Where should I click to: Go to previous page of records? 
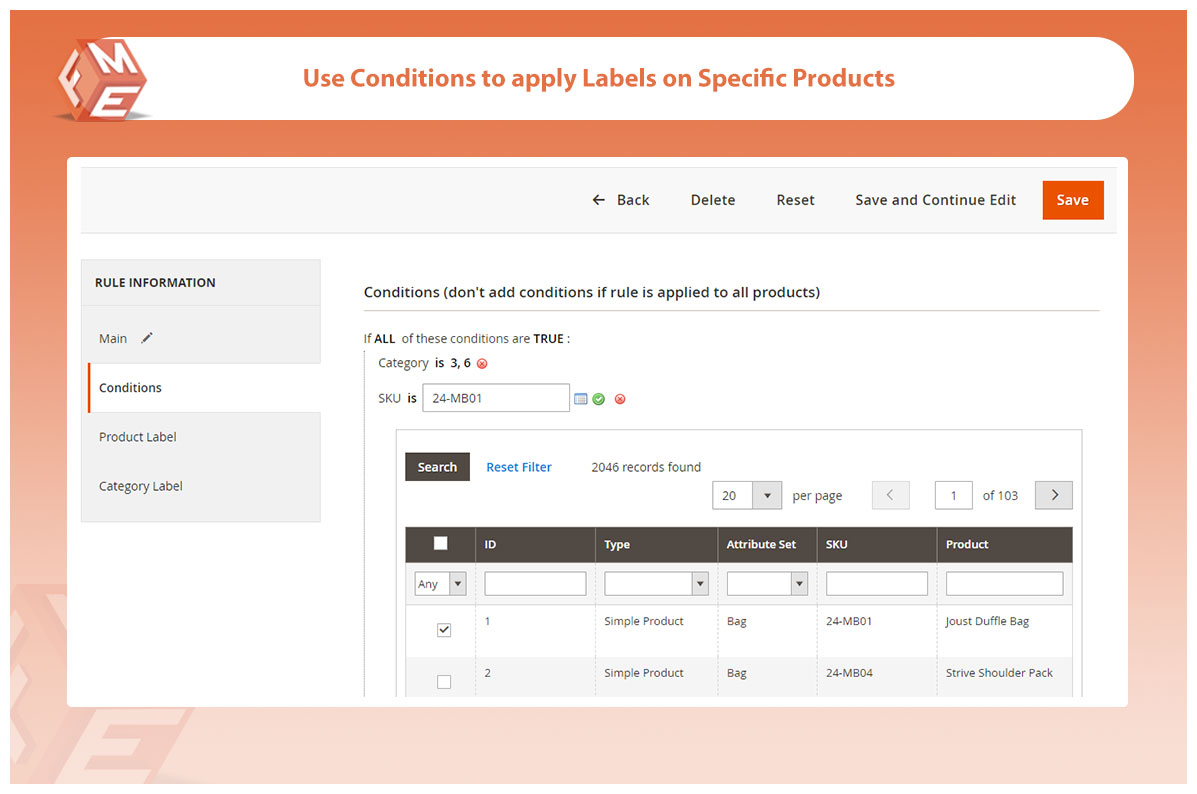890,495
